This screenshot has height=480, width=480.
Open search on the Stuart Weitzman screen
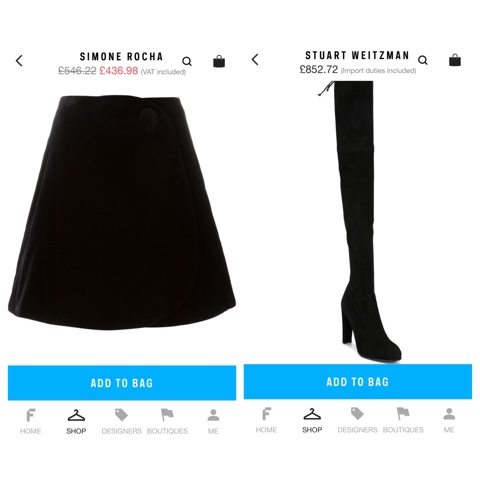(423, 60)
